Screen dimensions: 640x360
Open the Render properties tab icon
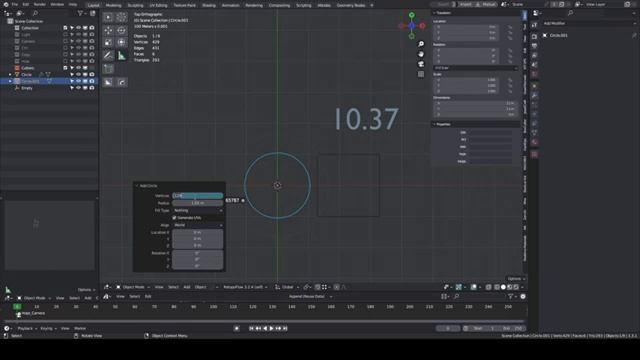click(534, 36)
